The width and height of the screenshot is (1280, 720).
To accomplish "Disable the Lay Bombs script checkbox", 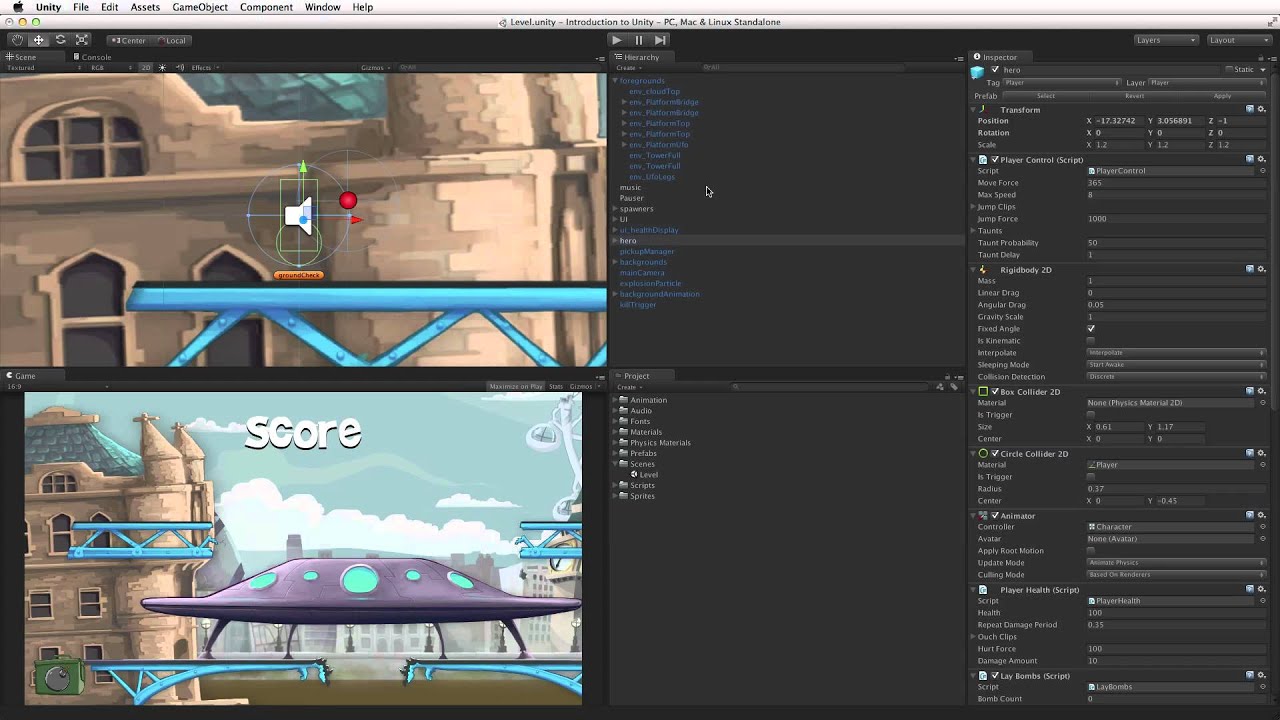I will pos(994,675).
